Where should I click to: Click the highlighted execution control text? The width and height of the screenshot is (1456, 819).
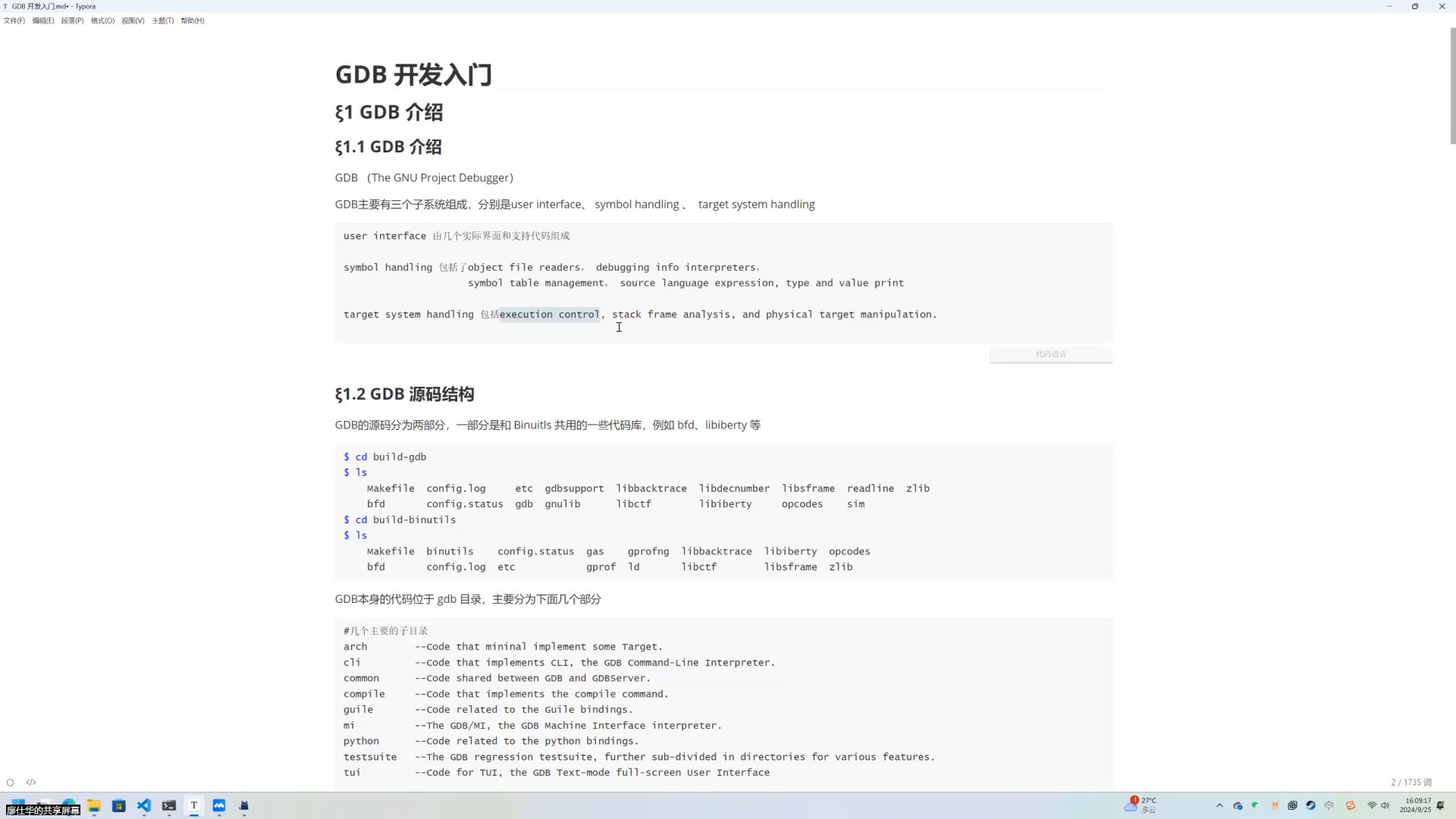coord(549,314)
